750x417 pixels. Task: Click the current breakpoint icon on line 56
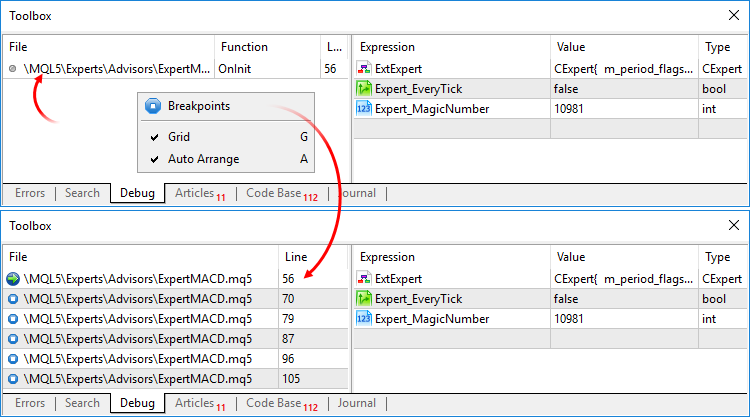(13, 279)
